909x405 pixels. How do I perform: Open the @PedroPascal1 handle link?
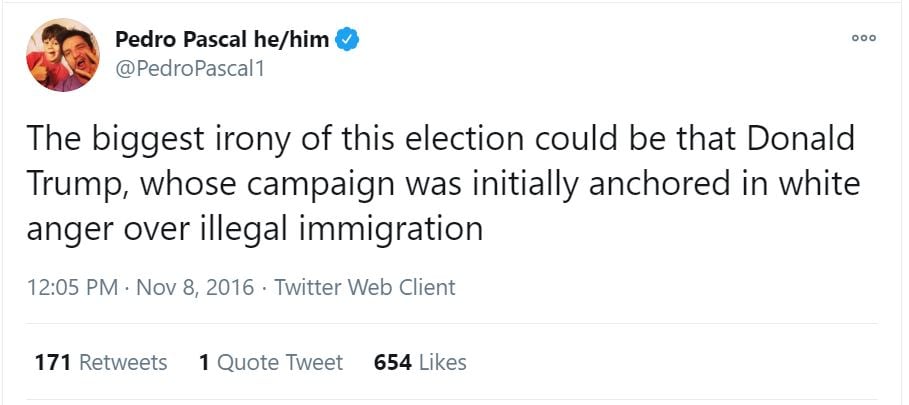[x=190, y=69]
